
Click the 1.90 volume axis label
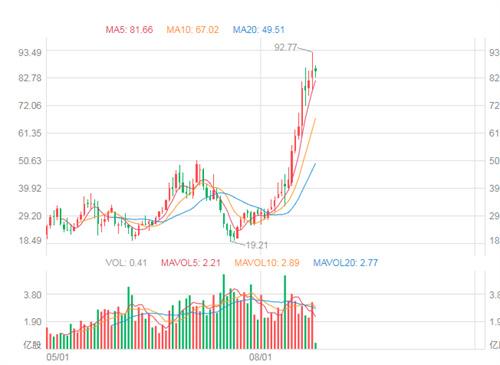(33, 322)
